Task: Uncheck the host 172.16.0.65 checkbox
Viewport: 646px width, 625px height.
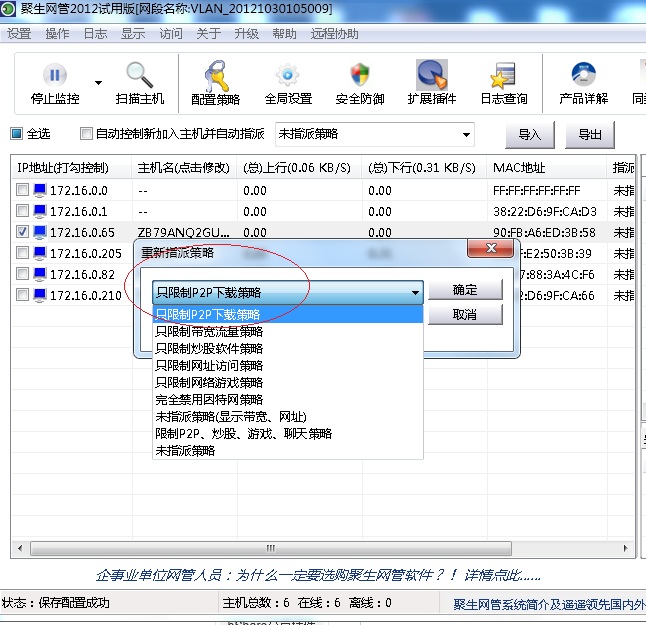Action: pos(22,232)
